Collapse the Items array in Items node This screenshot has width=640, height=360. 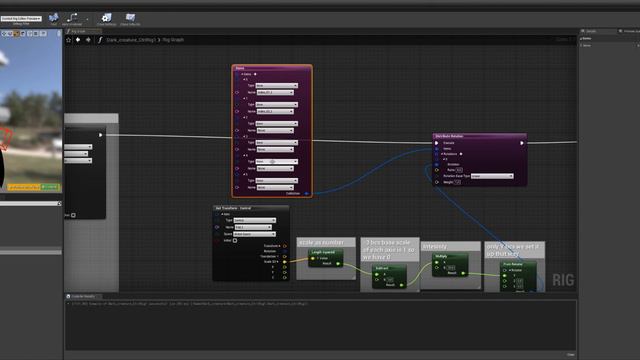(242, 74)
